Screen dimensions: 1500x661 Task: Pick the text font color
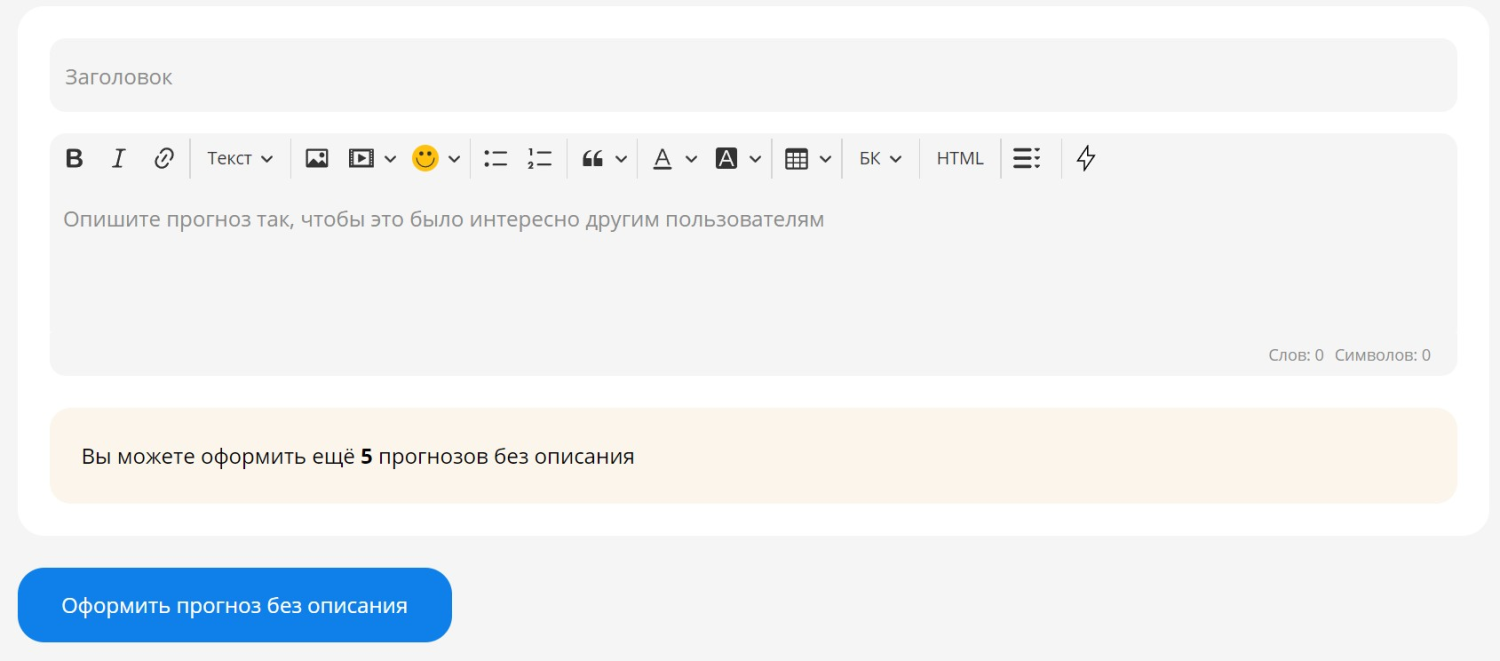pyautogui.click(x=662, y=158)
